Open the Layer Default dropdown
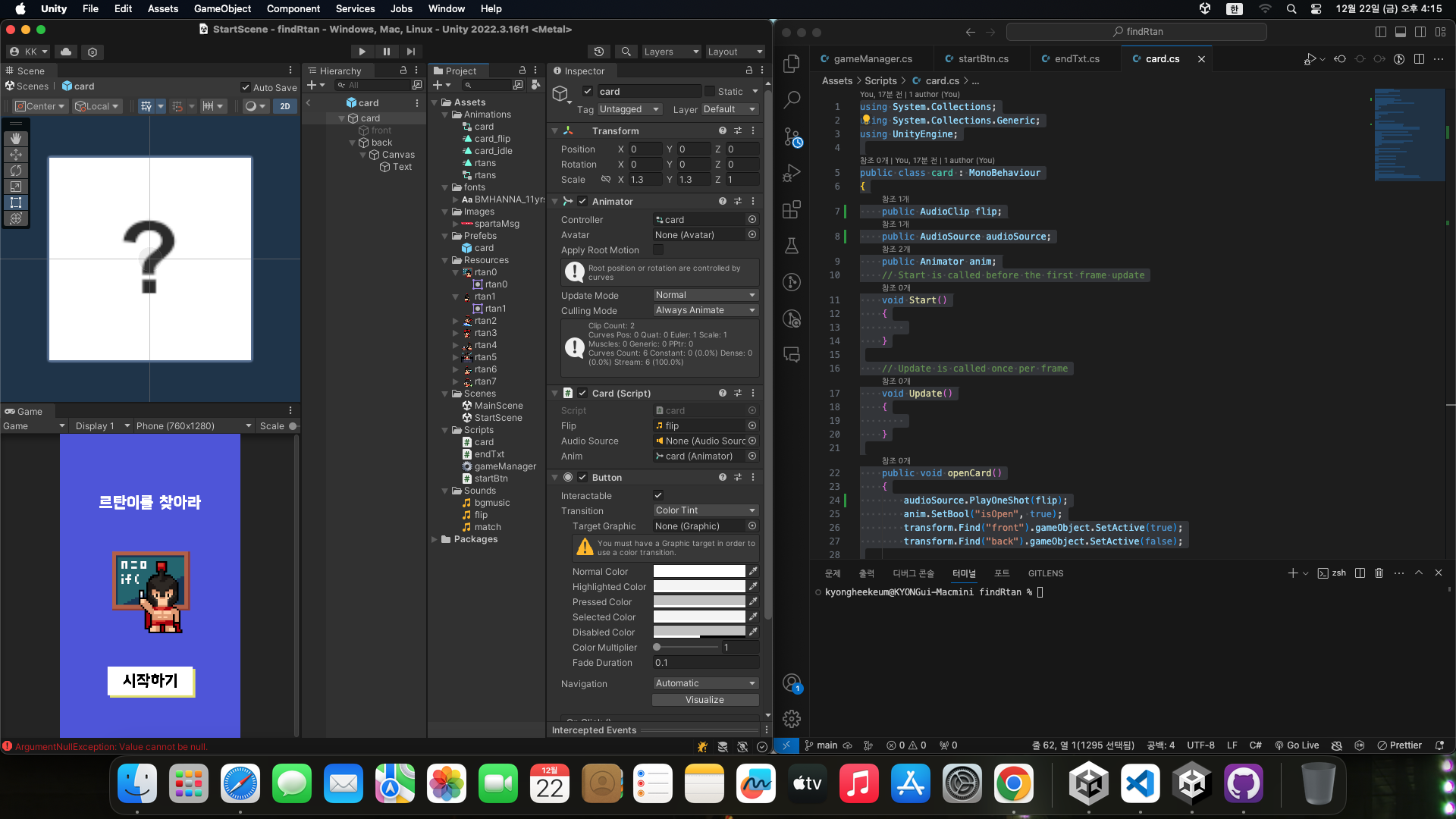1456x819 pixels. (x=730, y=109)
